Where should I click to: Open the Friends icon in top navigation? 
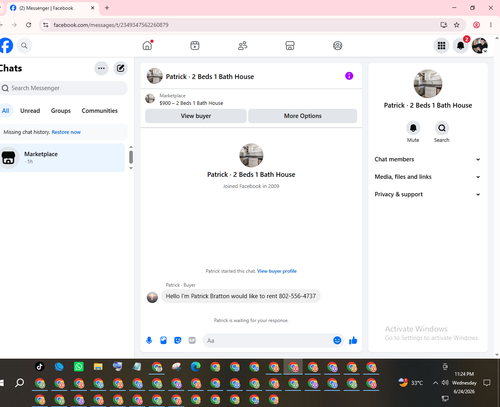point(243,46)
